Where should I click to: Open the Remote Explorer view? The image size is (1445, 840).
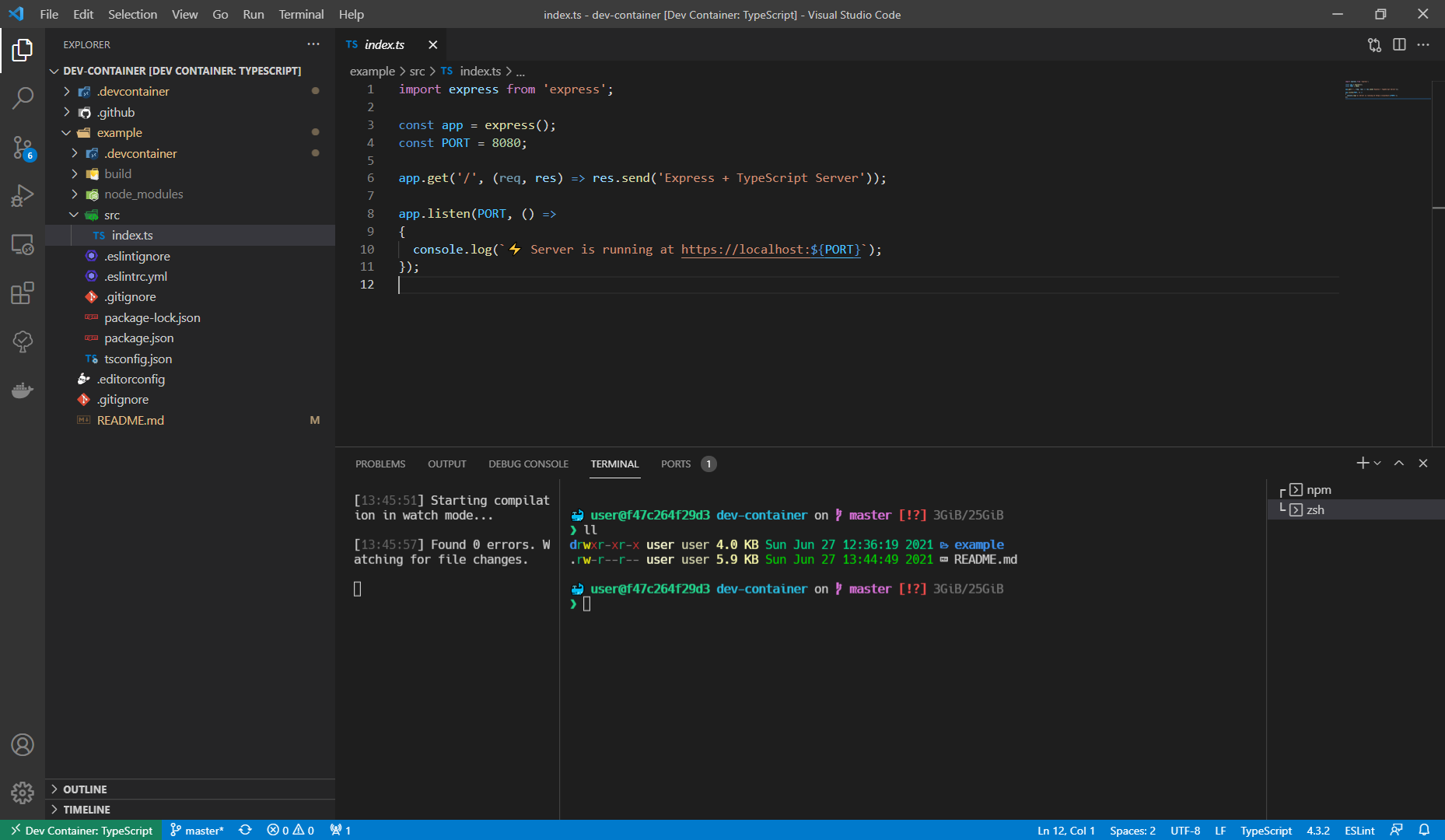[x=23, y=244]
